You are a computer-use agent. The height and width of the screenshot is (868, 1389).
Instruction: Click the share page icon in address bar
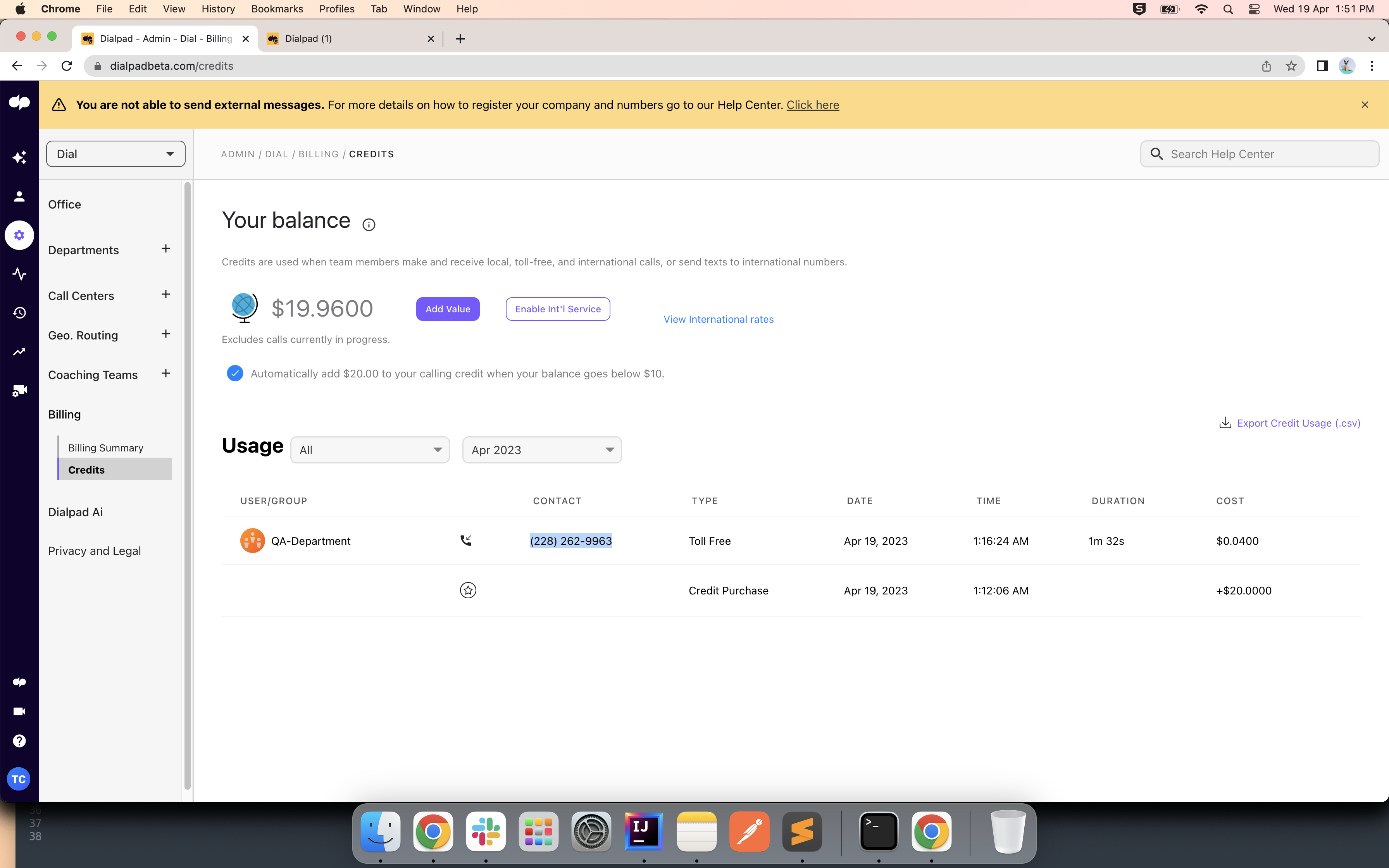click(1266, 66)
